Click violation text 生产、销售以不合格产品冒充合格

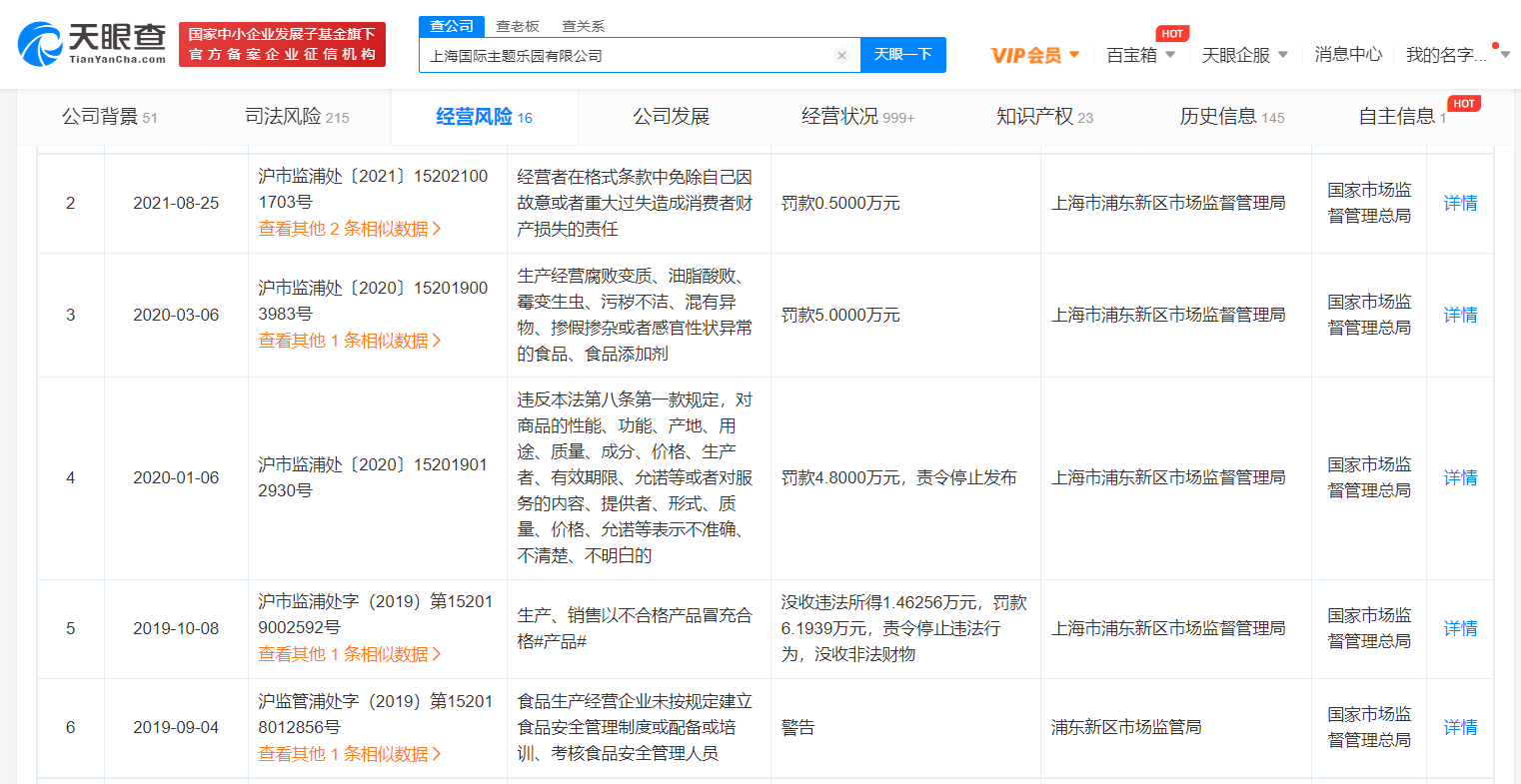pos(635,628)
